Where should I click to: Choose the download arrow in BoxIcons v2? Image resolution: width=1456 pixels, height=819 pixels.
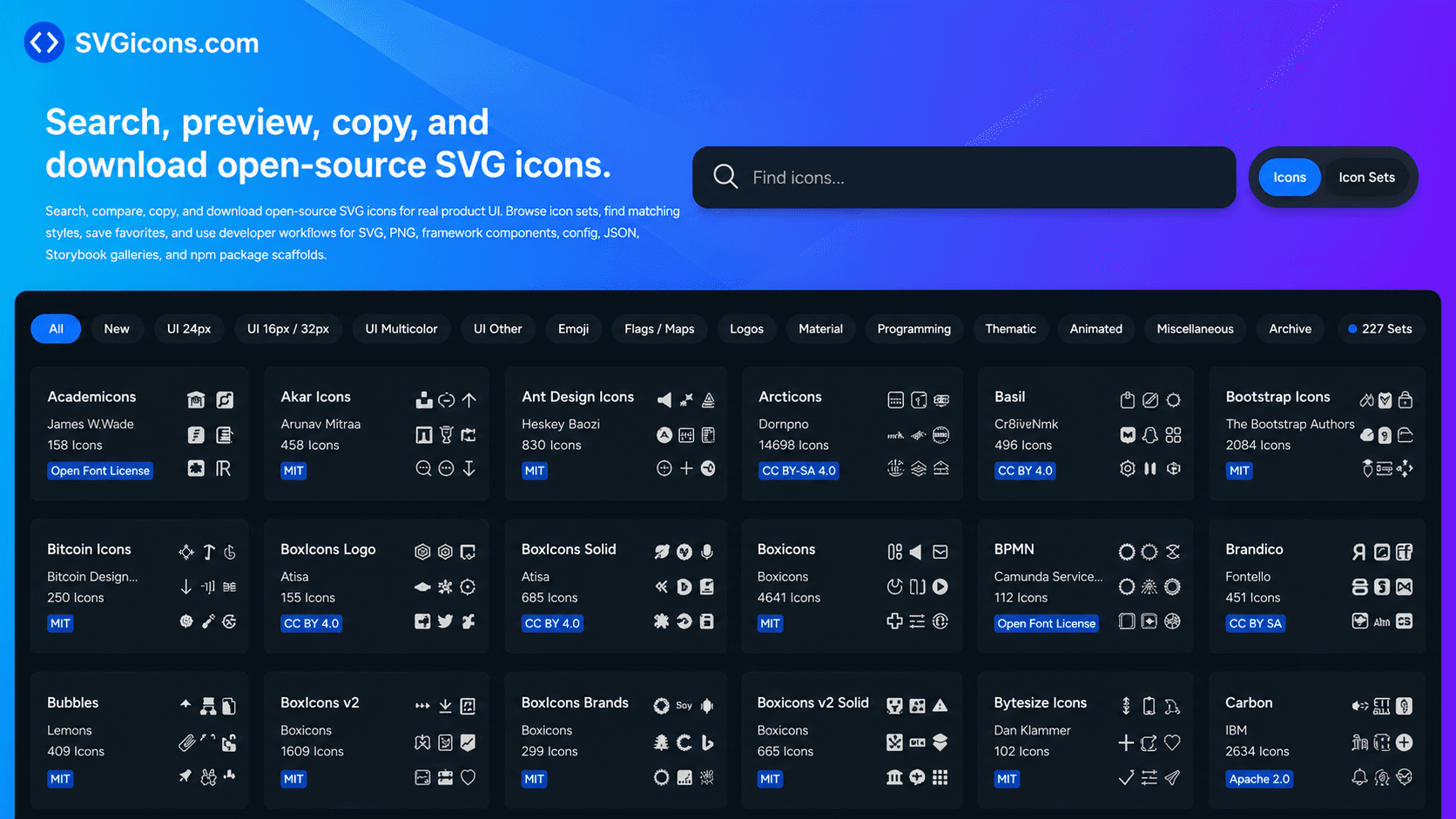click(446, 706)
